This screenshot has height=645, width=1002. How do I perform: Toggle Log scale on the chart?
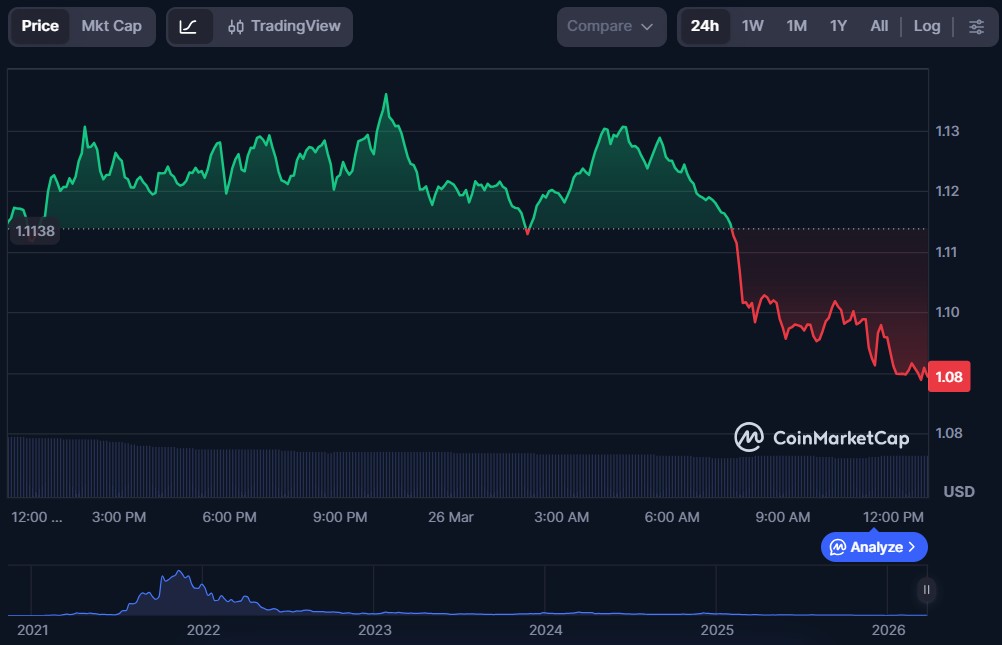tap(927, 26)
